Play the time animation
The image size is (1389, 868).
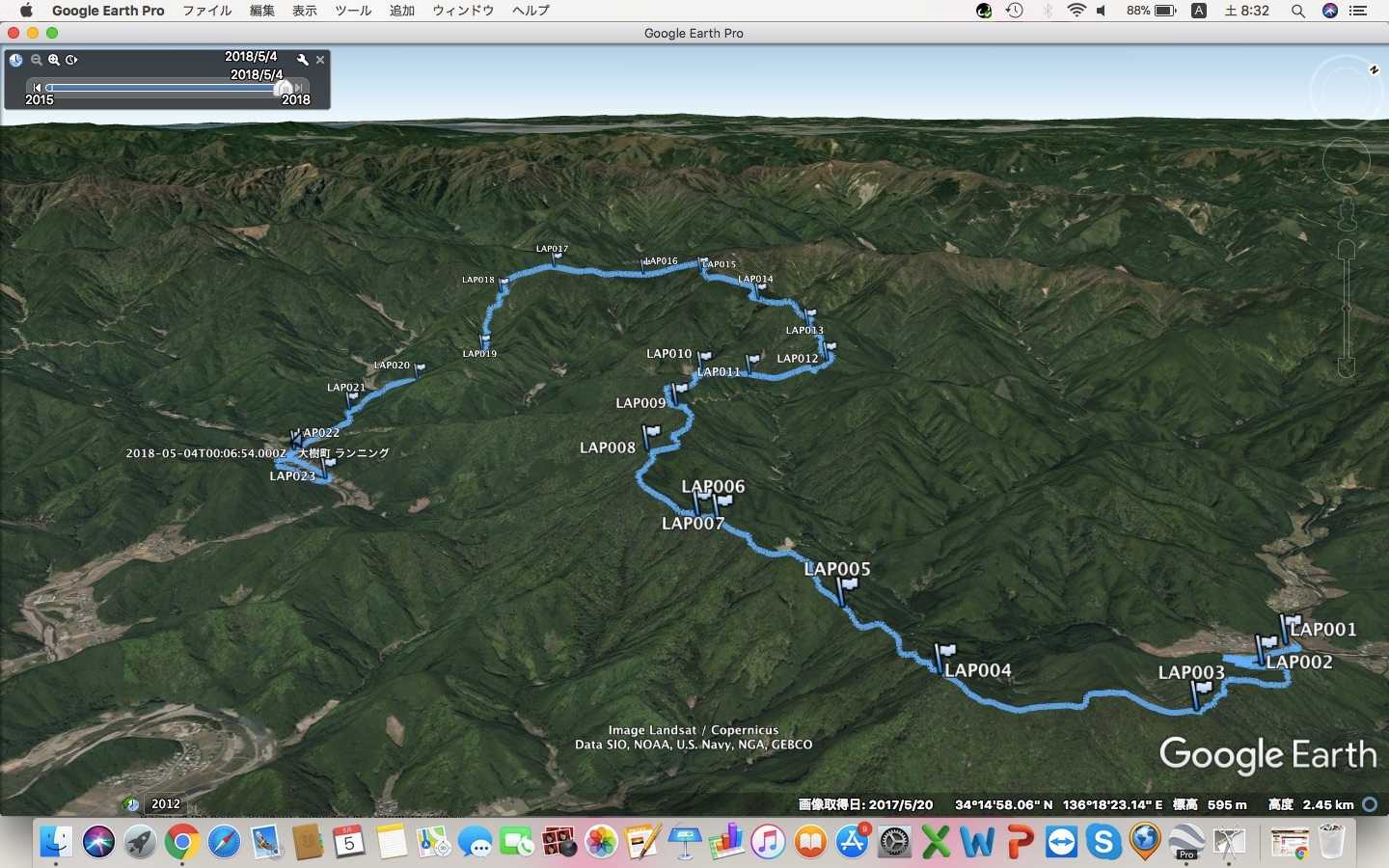click(x=71, y=60)
